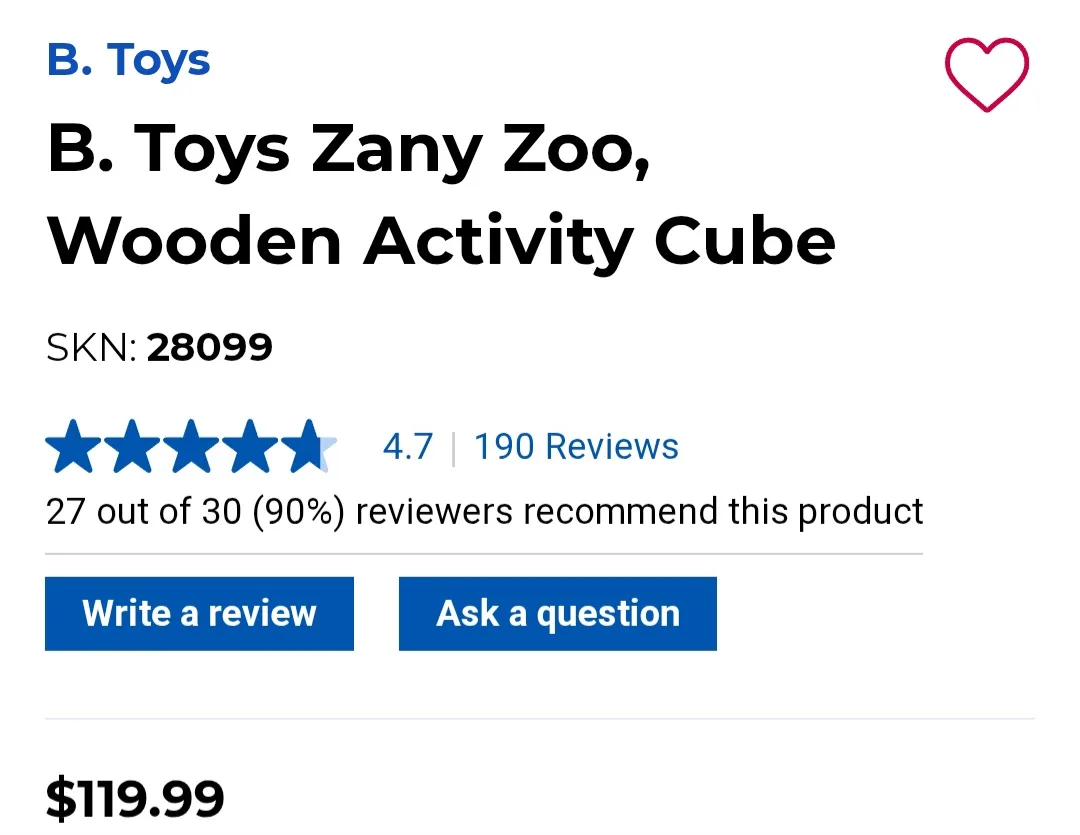Select the first rating star
The height and width of the screenshot is (835, 1080).
(75, 445)
